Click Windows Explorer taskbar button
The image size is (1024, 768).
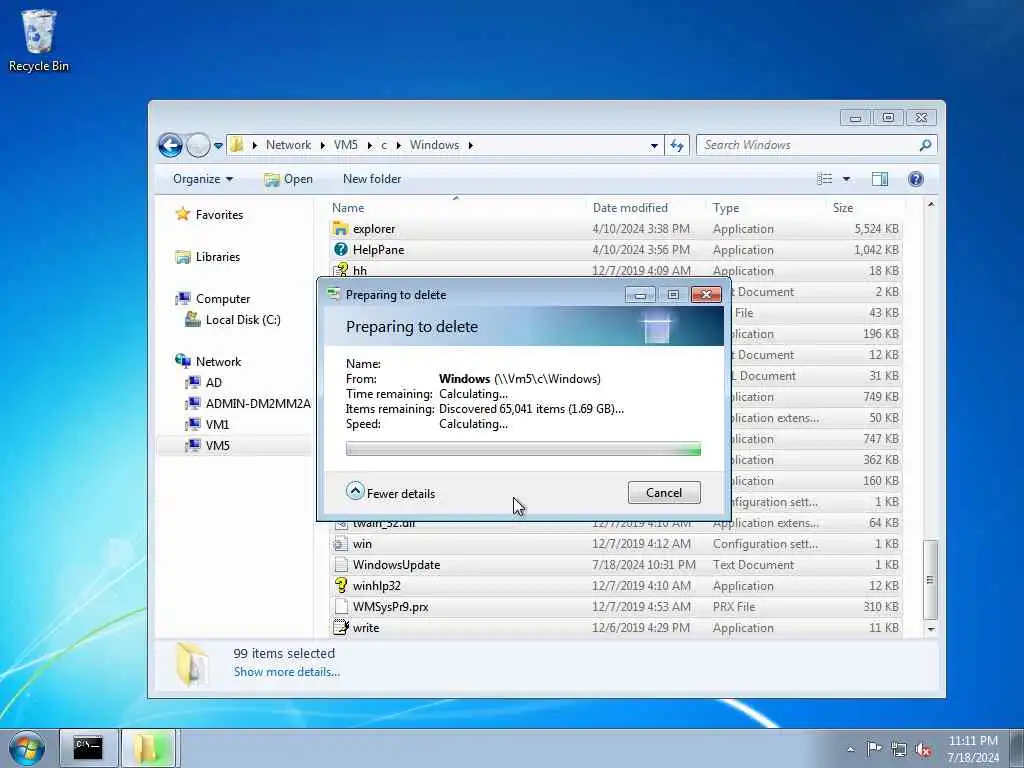coord(148,748)
